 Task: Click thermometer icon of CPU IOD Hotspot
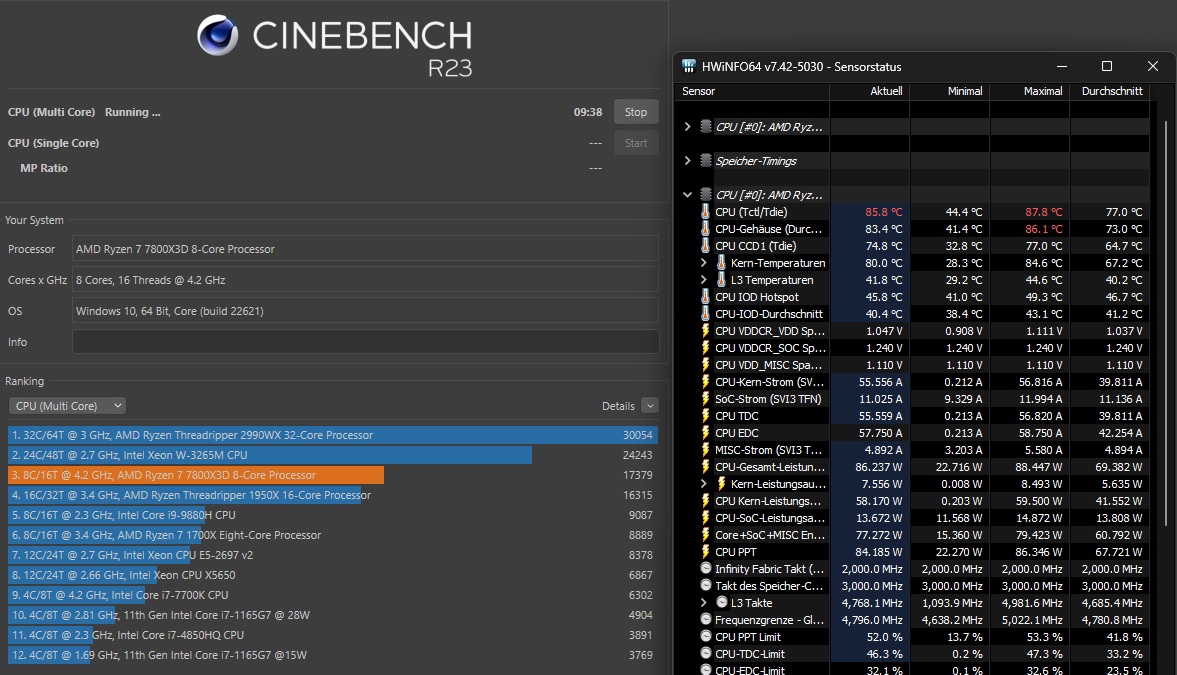pos(706,297)
